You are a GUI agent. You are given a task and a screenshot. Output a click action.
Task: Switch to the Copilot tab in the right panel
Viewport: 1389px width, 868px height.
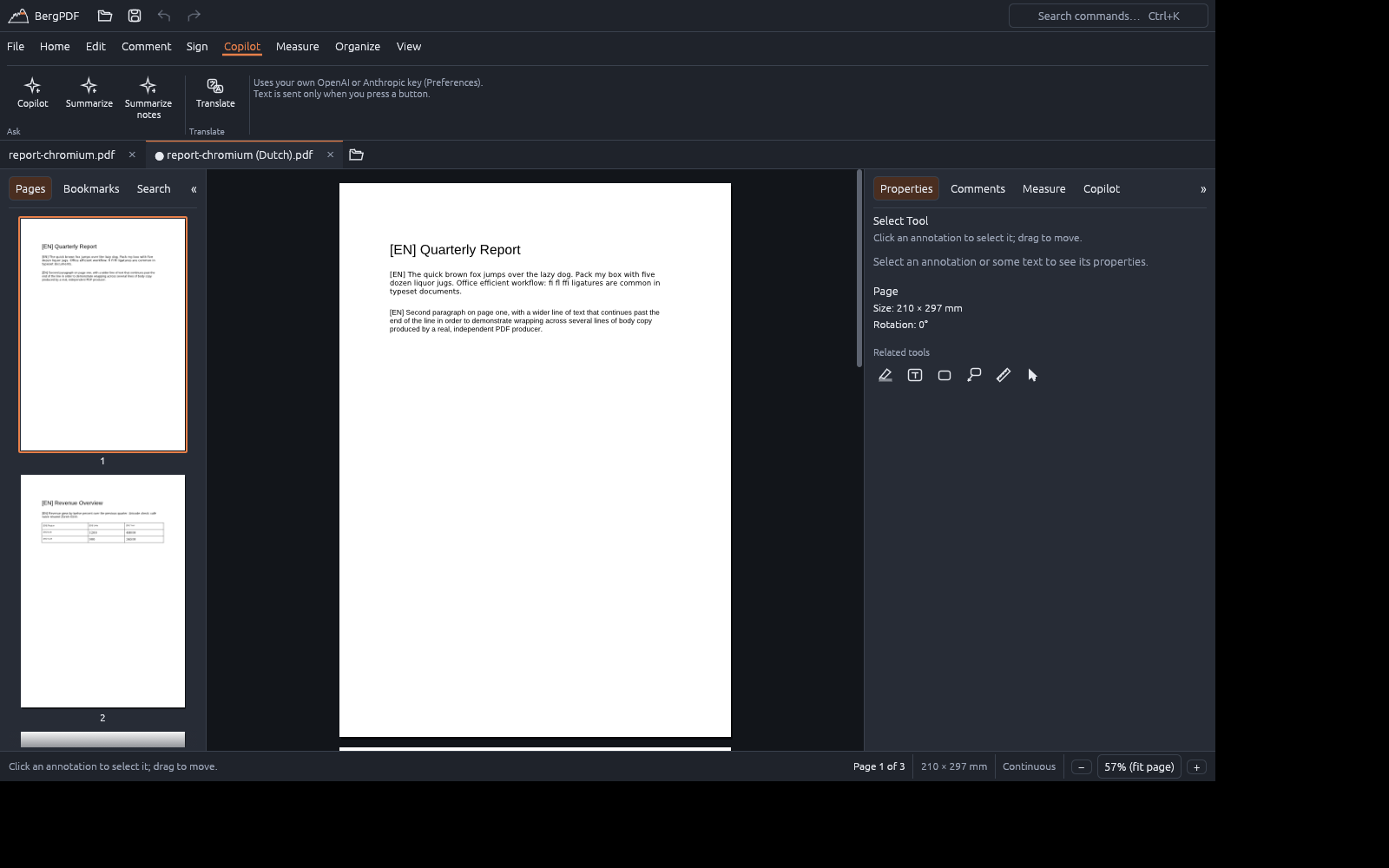tap(1102, 188)
